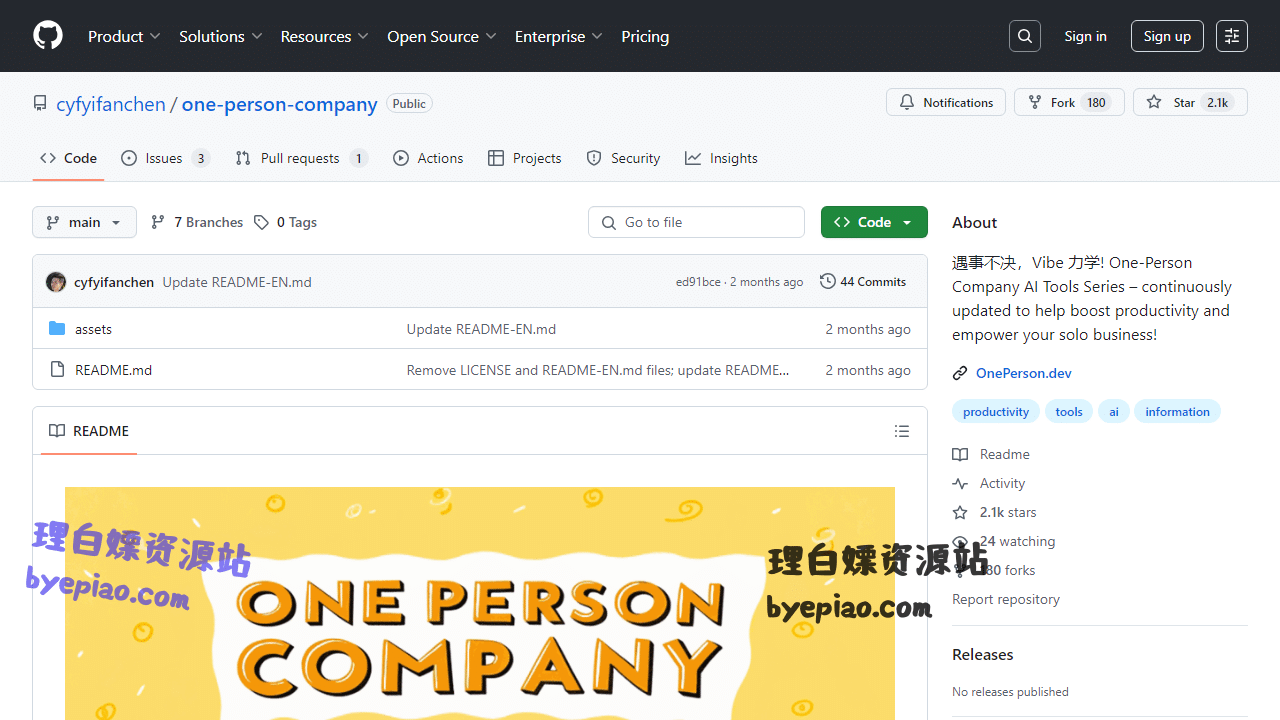1280x720 pixels.
Task: View the 7 Branches link
Action: (x=197, y=222)
